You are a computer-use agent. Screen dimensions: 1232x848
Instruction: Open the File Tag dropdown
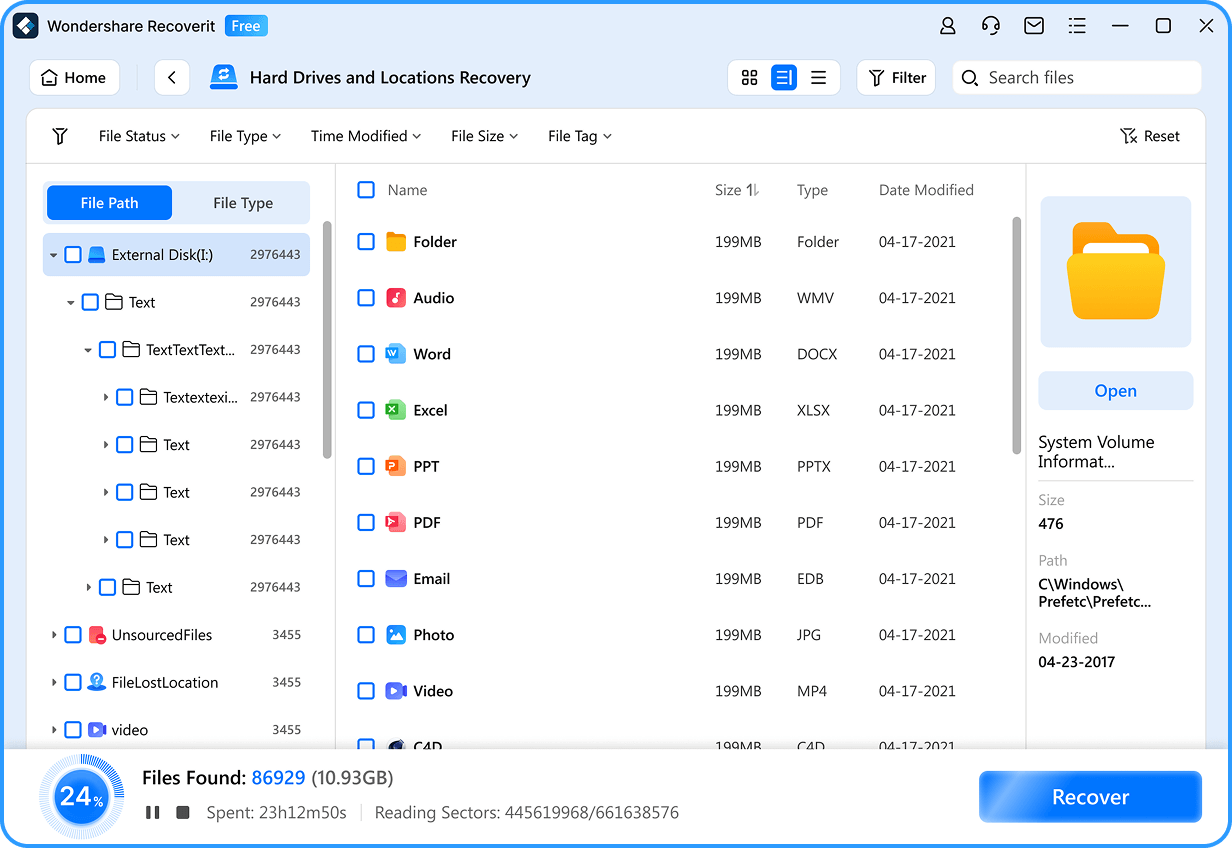coord(580,136)
